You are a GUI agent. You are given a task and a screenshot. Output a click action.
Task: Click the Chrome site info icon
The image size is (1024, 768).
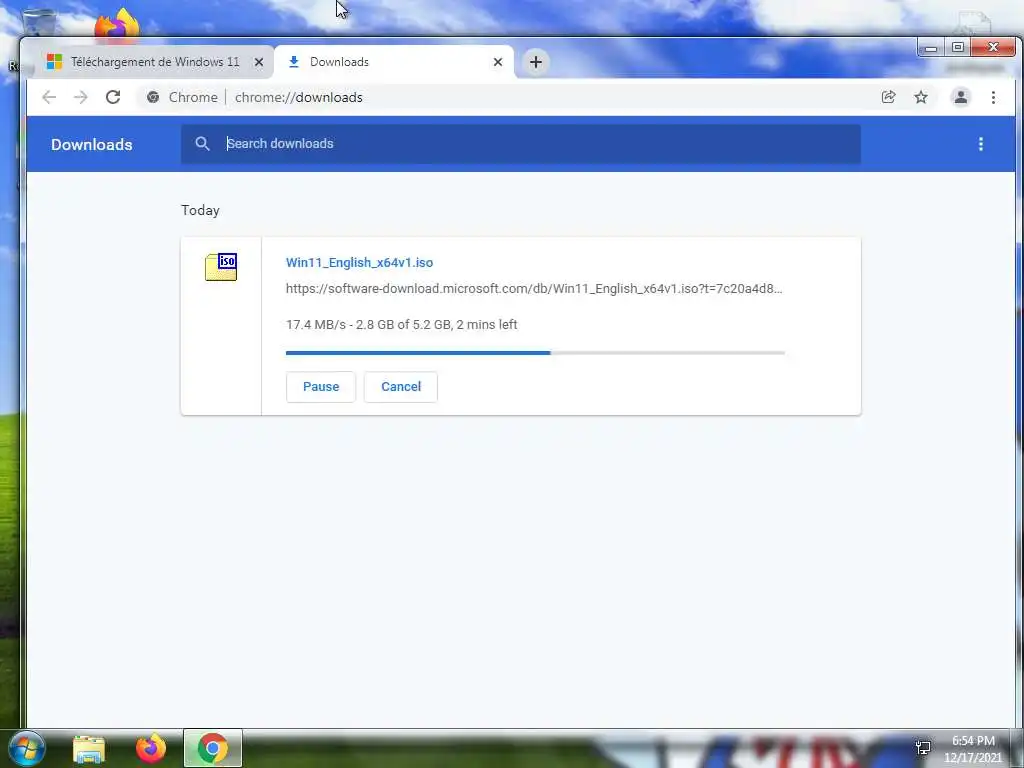tap(153, 97)
